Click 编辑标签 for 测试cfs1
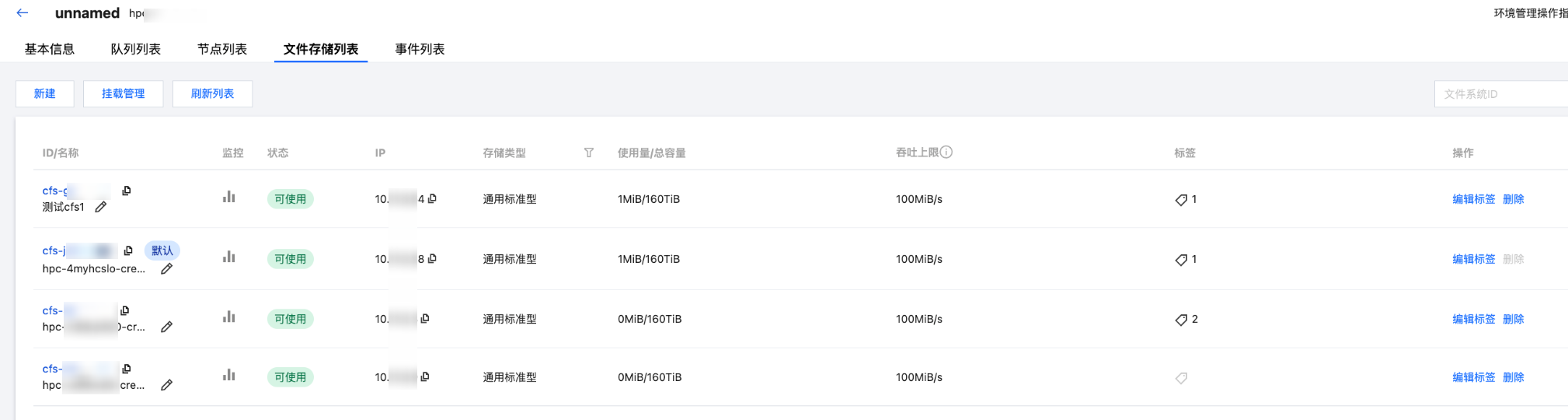Image resolution: width=1568 pixels, height=420 pixels. pos(1473,199)
